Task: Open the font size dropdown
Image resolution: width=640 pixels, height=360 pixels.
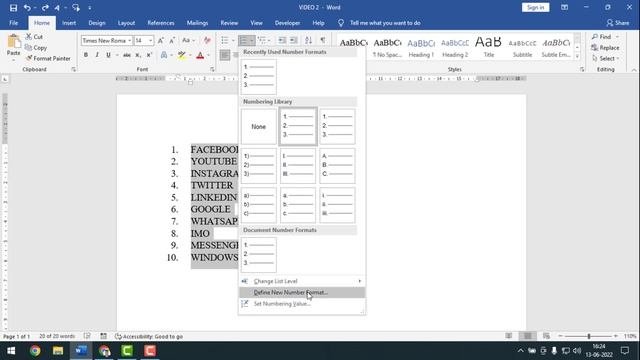Action: [x=151, y=40]
